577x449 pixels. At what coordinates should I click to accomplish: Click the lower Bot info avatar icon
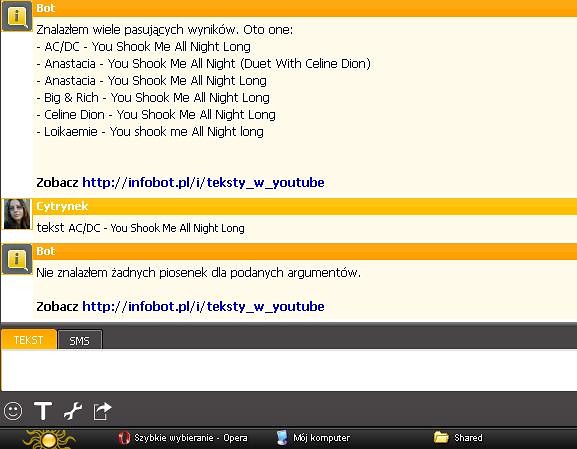coord(16,259)
